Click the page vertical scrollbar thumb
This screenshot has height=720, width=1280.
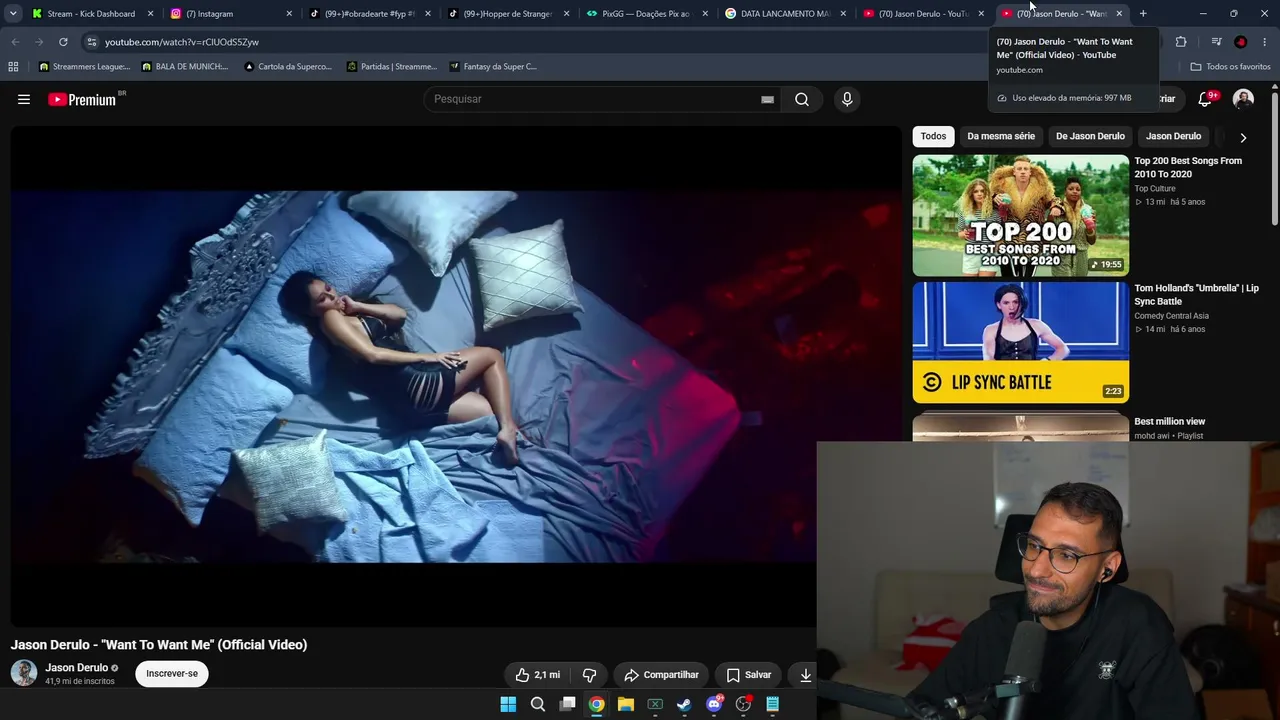1275,160
